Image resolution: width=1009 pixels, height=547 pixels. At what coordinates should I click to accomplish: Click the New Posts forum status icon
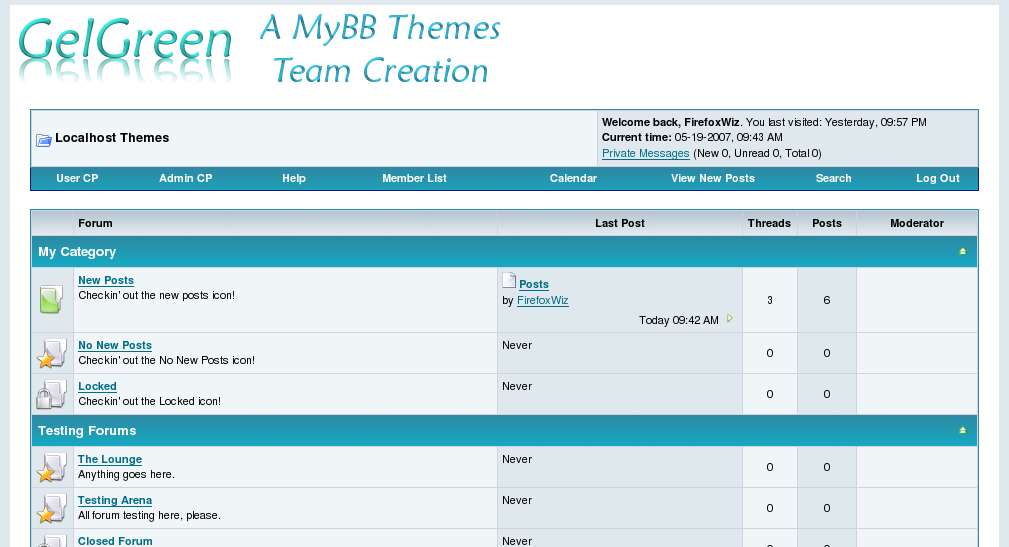pyautogui.click(x=52, y=299)
